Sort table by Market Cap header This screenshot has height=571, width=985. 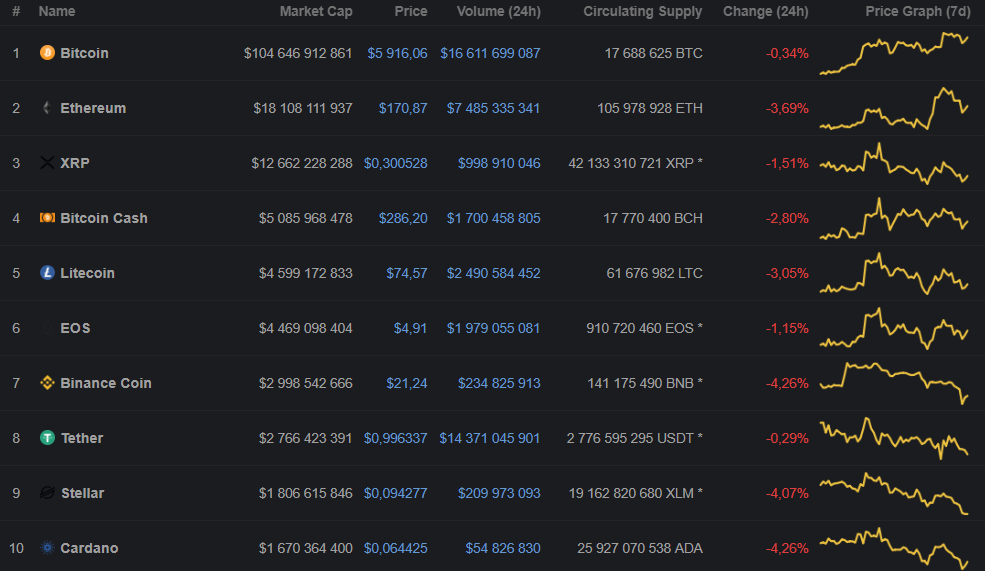tap(316, 11)
